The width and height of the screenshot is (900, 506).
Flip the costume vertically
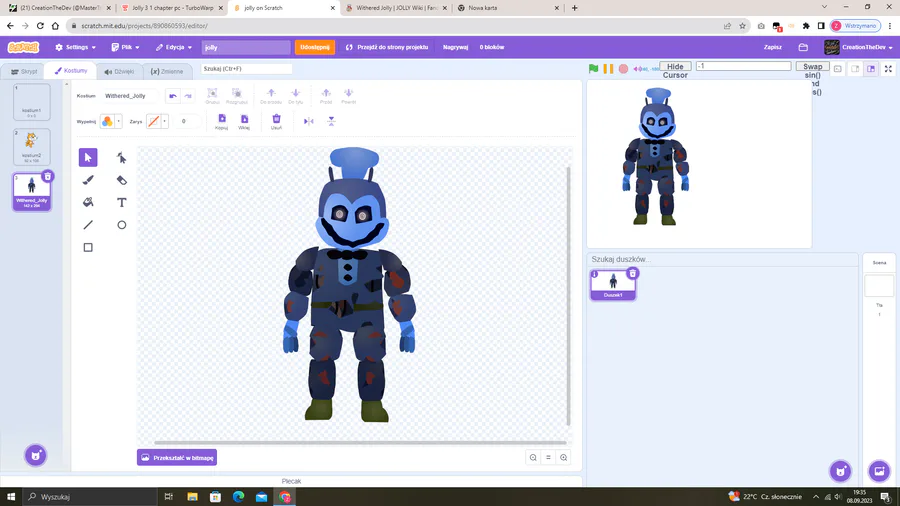coord(331,121)
